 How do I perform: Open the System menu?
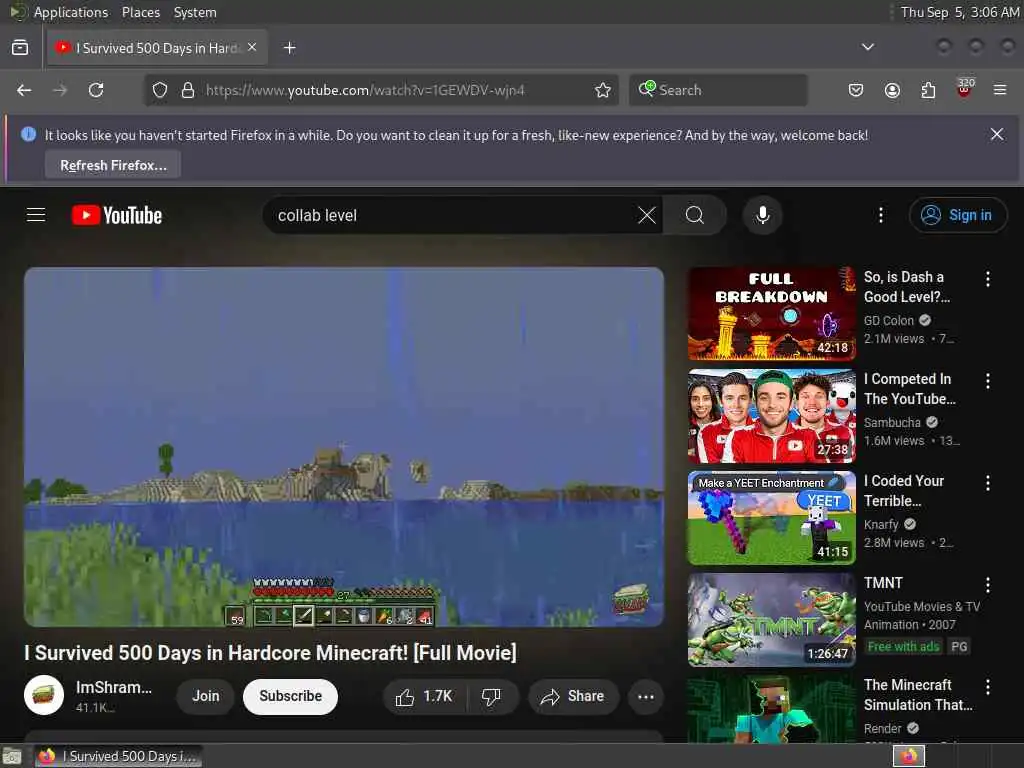(195, 12)
